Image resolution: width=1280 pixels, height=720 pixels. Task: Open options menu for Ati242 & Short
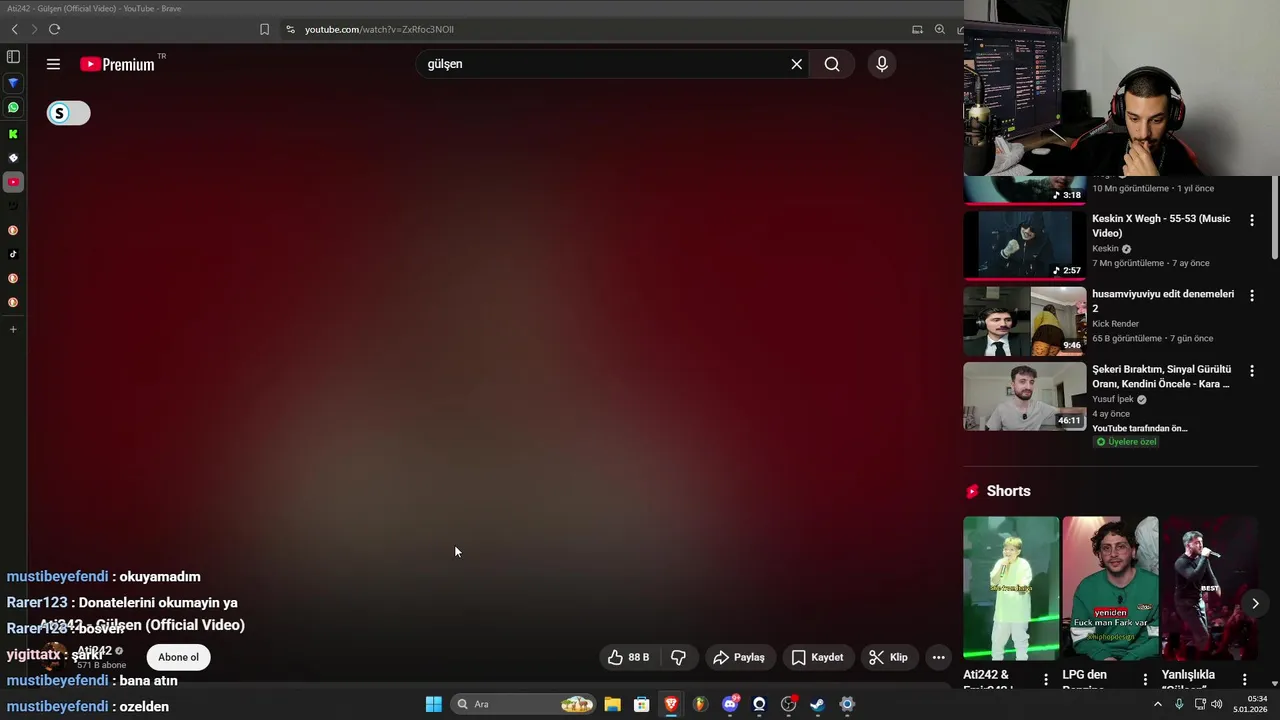(1046, 679)
